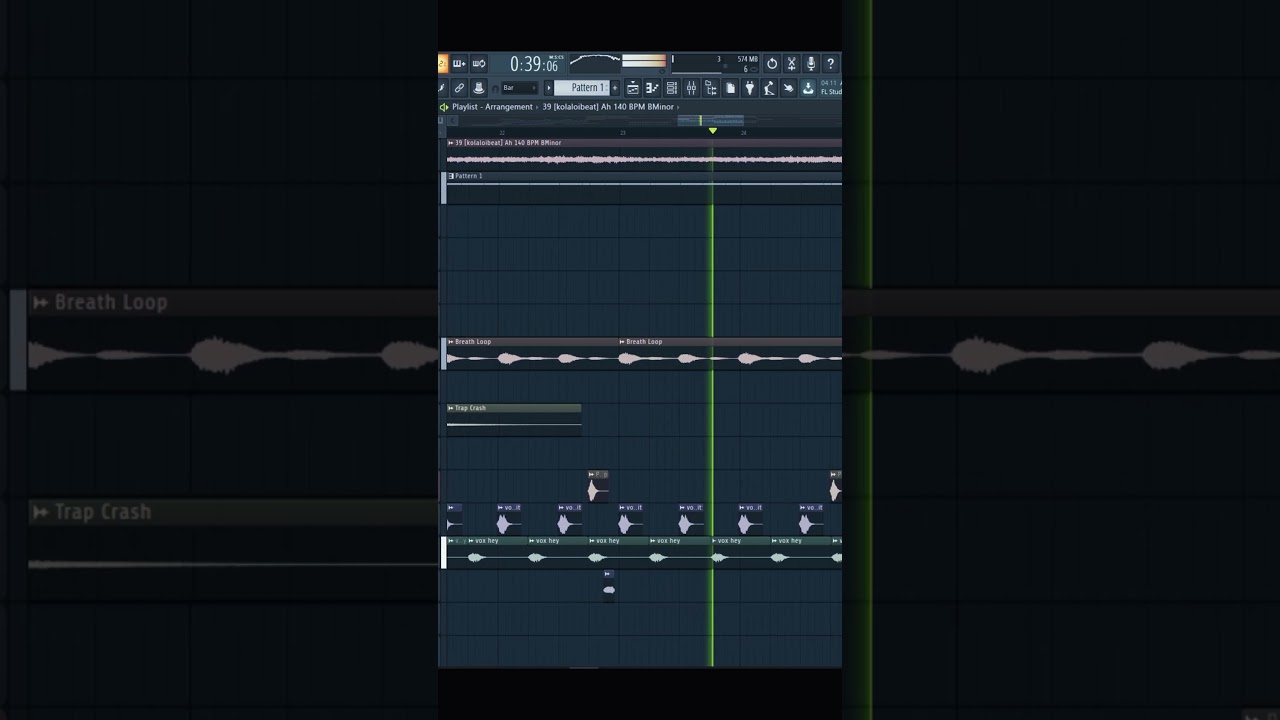Click the circular arrow undo-history icon
The width and height of the screenshot is (1280, 720).
pyautogui.click(x=772, y=64)
